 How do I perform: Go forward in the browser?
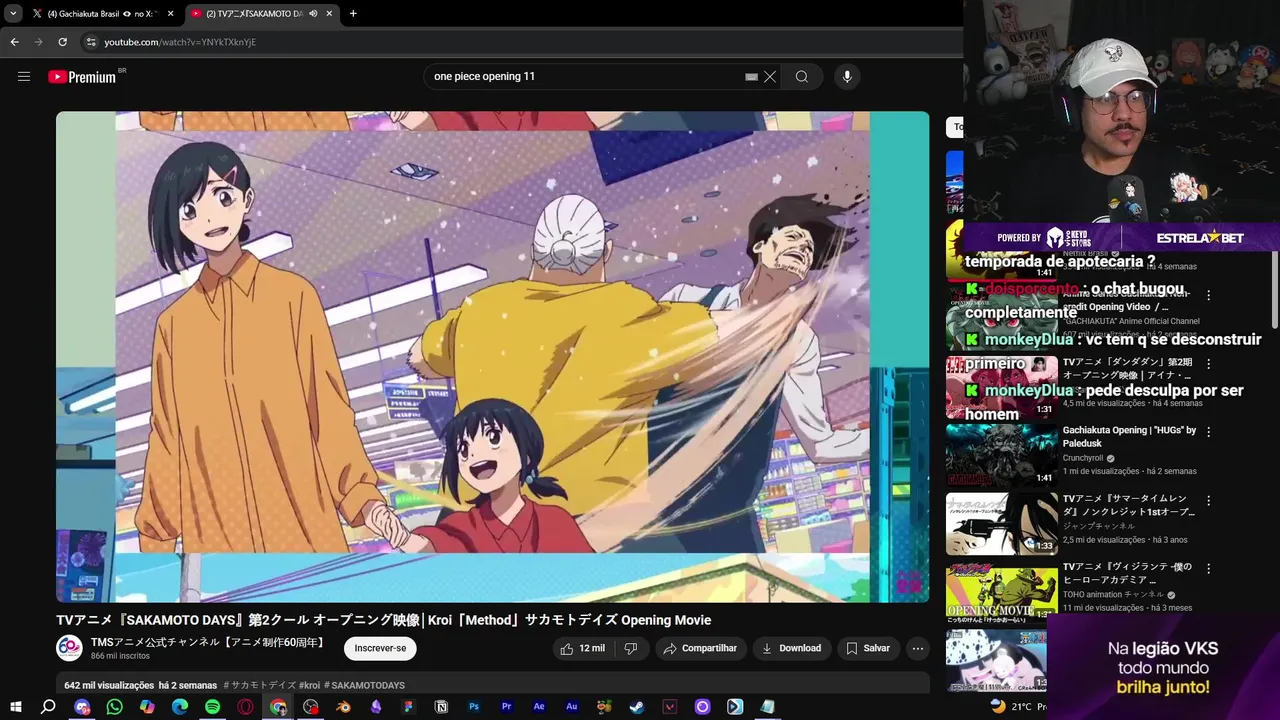tap(38, 42)
